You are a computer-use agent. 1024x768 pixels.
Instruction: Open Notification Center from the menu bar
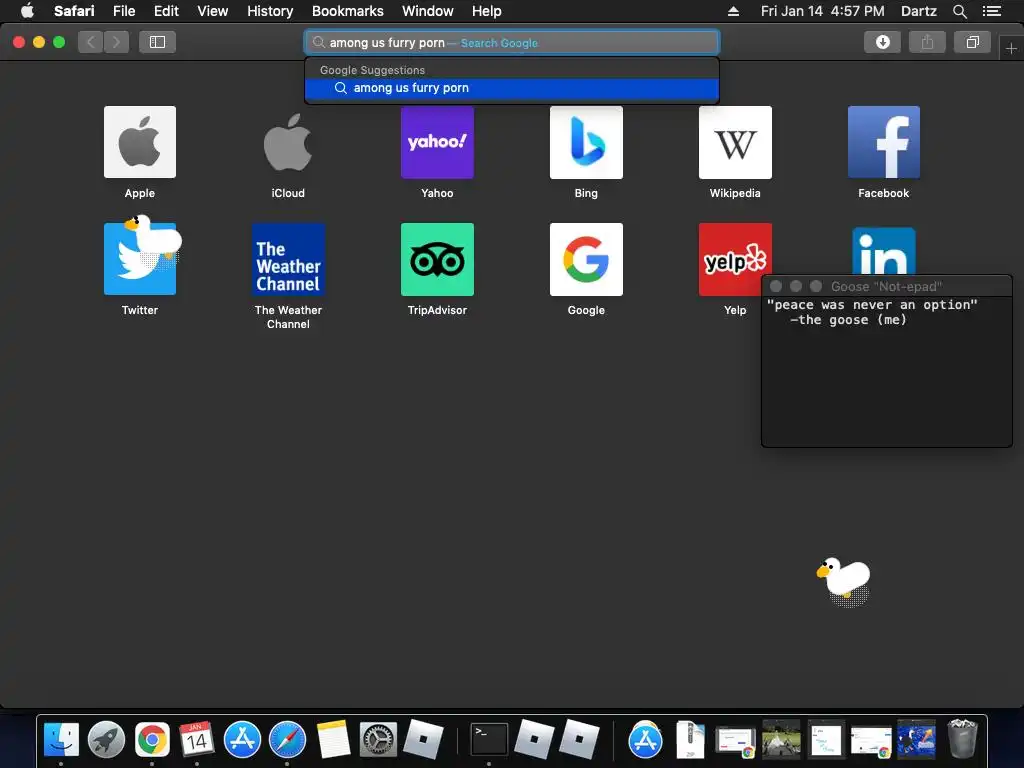pos(991,11)
